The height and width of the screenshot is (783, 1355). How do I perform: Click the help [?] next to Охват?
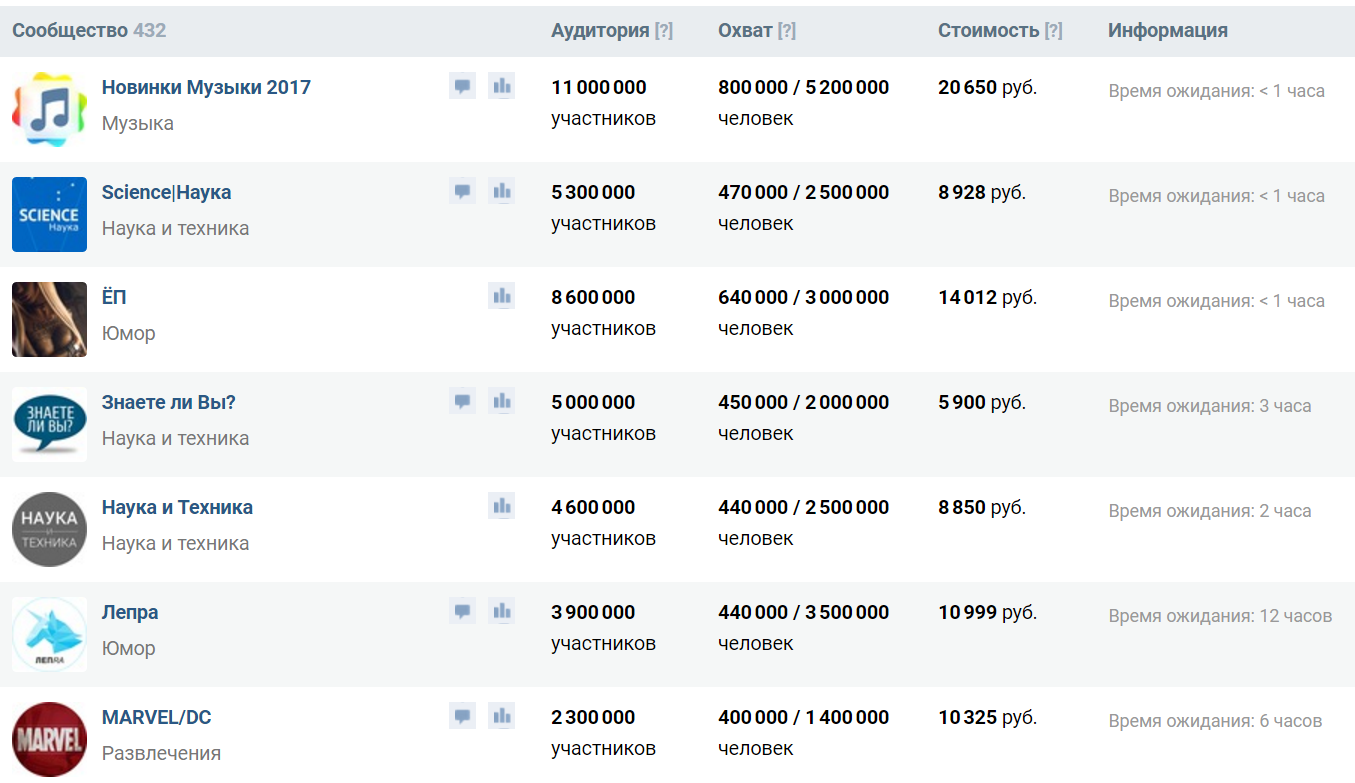click(787, 31)
